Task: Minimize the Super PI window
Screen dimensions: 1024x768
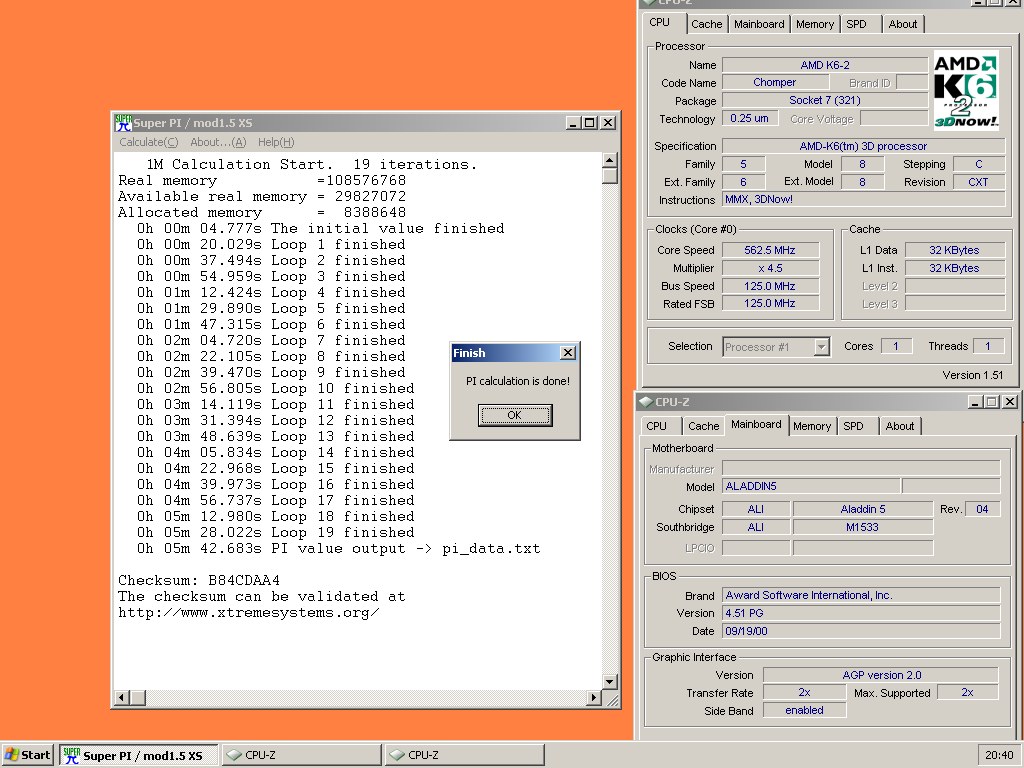Action: coord(573,122)
